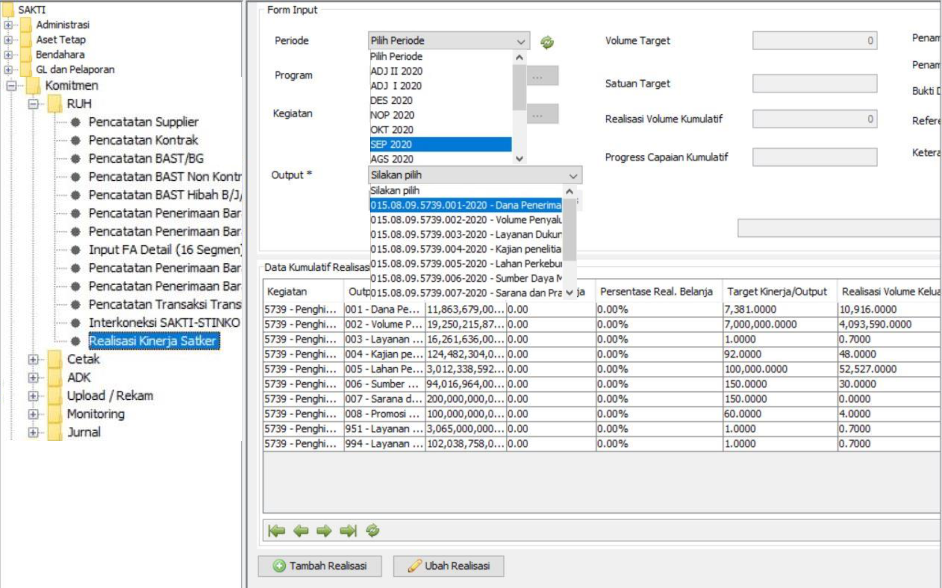The image size is (942, 588).
Task: Go to next record arrow
Action: tap(324, 531)
